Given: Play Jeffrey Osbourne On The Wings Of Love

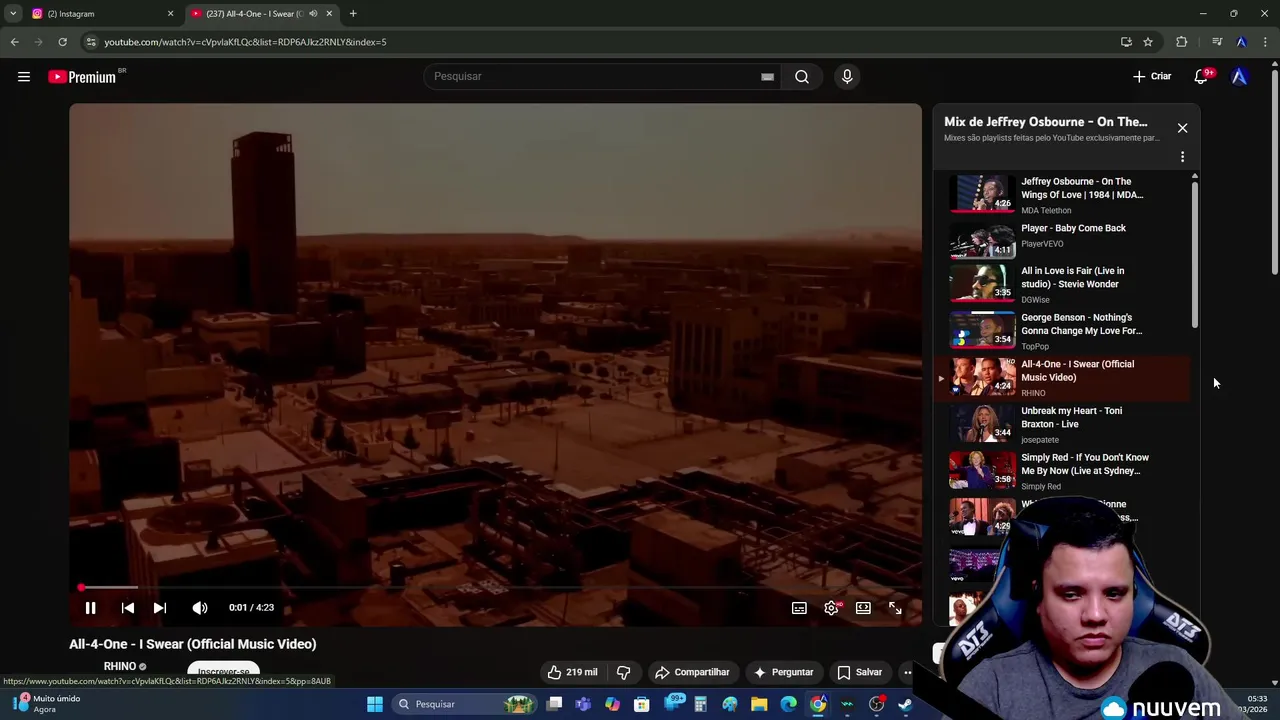Looking at the screenshot, I should 1064,195.
